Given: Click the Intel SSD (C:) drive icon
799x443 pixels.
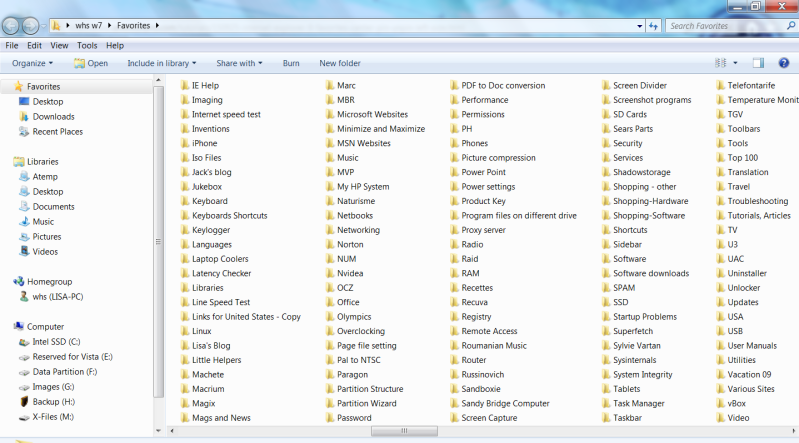Looking at the screenshot, I should pos(24,342).
